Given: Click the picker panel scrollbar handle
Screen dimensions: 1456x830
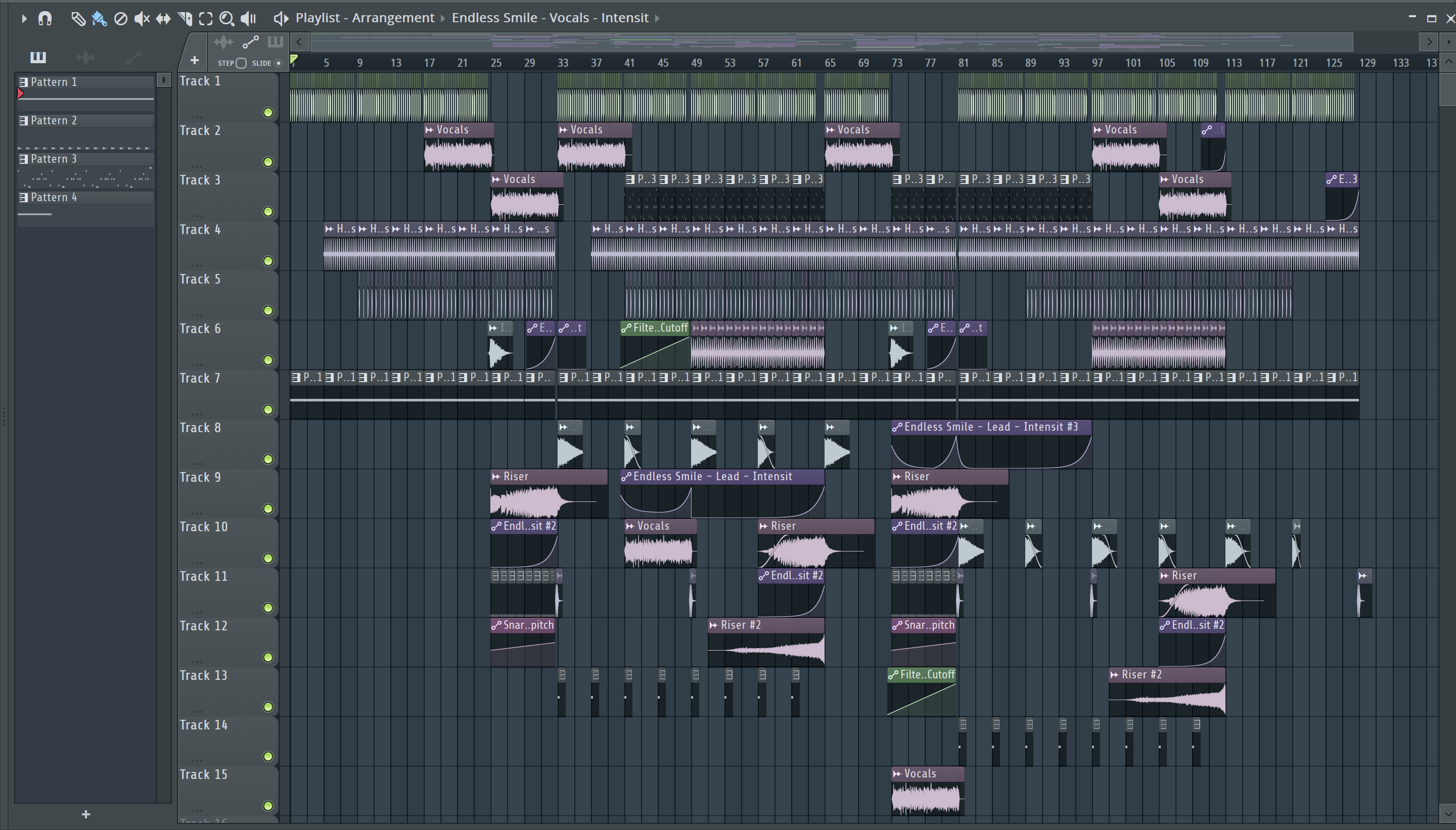Looking at the screenshot, I should pos(164,80).
